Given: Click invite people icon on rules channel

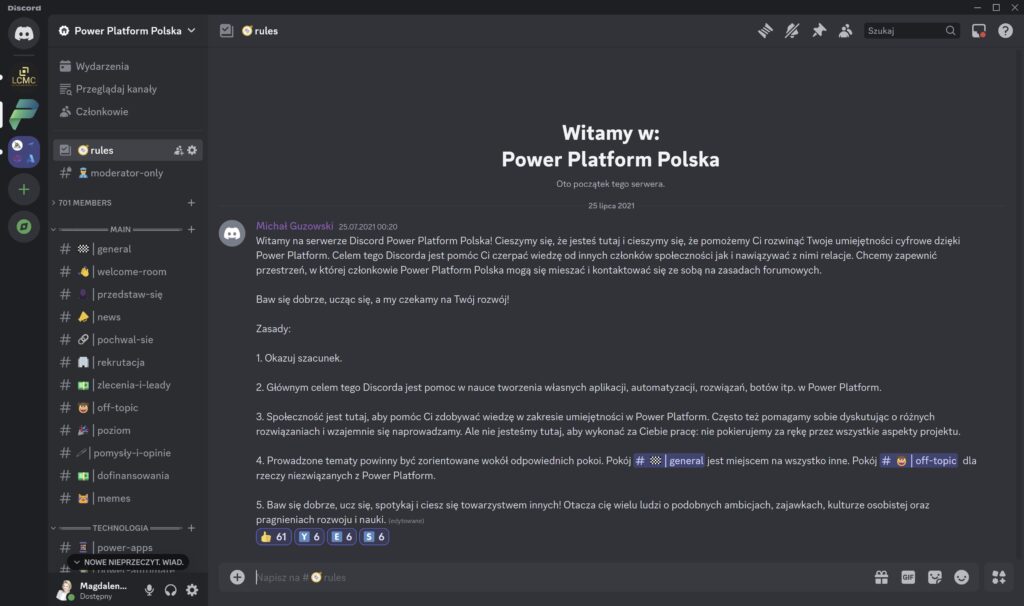Looking at the screenshot, I should click(178, 150).
